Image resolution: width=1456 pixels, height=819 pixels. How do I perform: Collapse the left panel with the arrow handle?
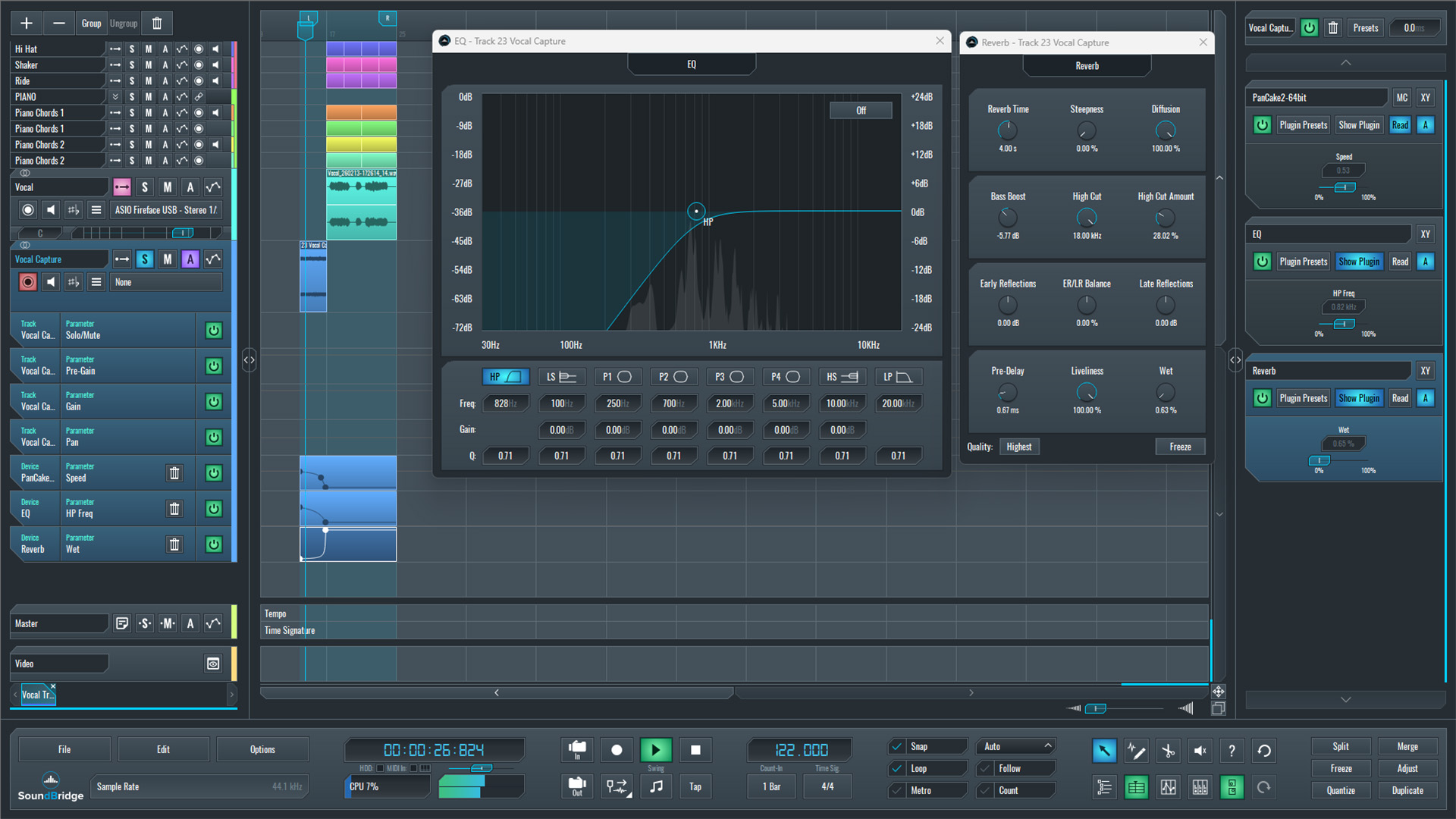click(249, 359)
